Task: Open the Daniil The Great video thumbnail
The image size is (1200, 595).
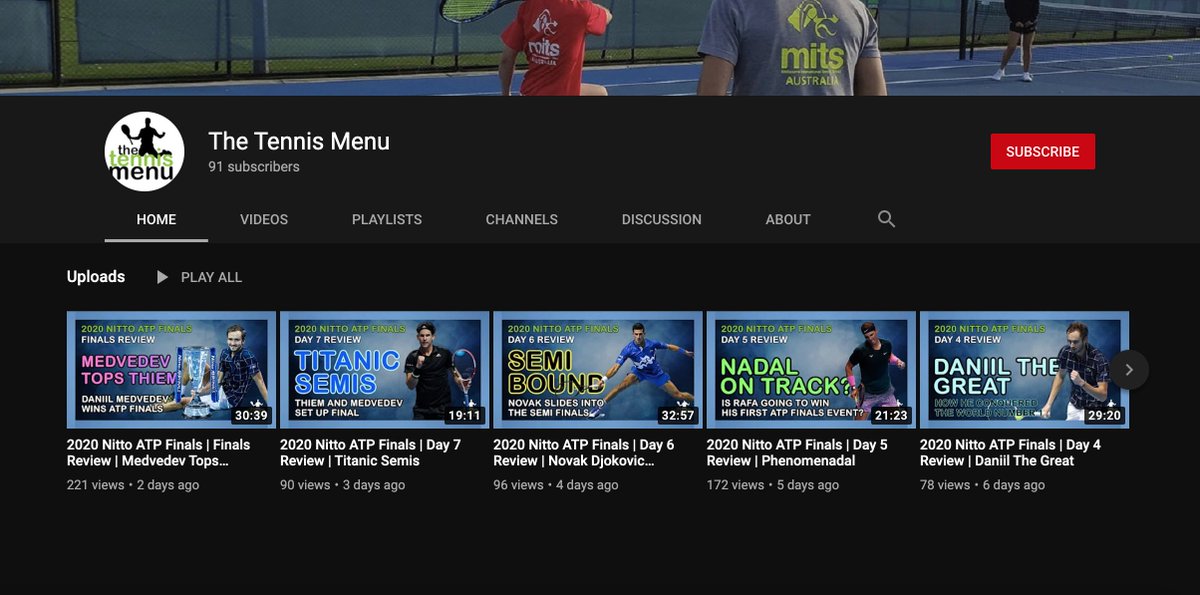Action: (x=1024, y=370)
